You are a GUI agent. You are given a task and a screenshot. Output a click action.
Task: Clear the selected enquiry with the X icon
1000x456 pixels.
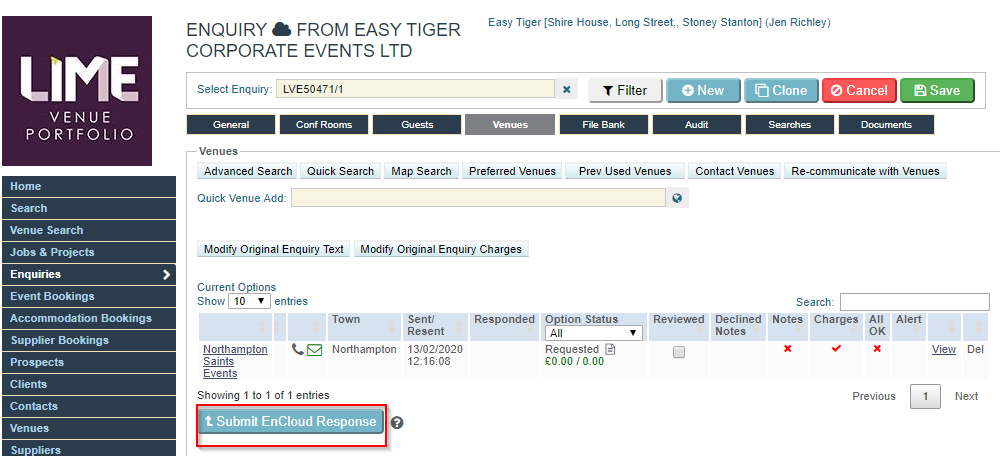[566, 90]
